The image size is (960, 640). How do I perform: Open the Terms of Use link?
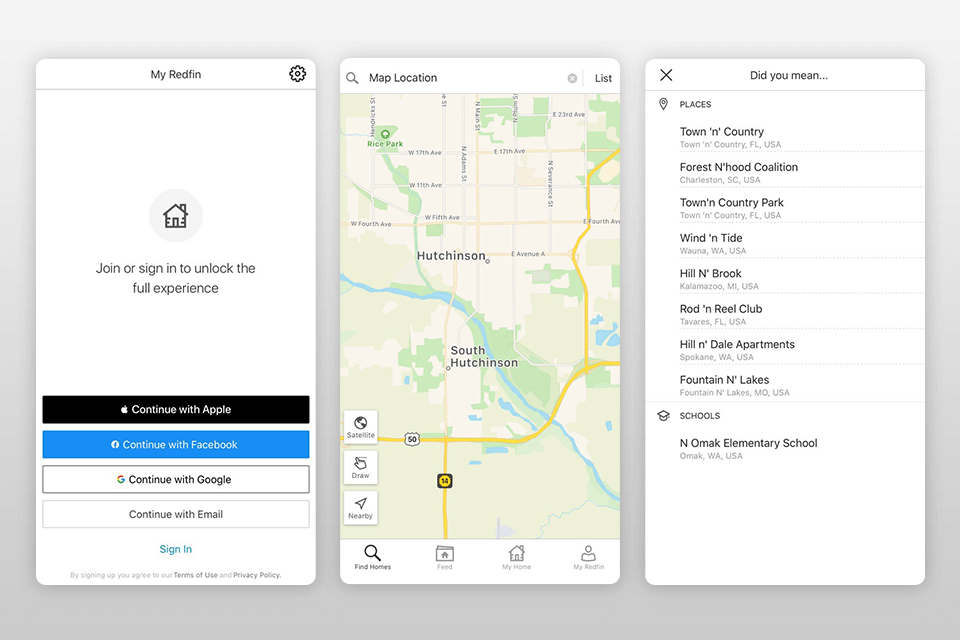coord(195,575)
